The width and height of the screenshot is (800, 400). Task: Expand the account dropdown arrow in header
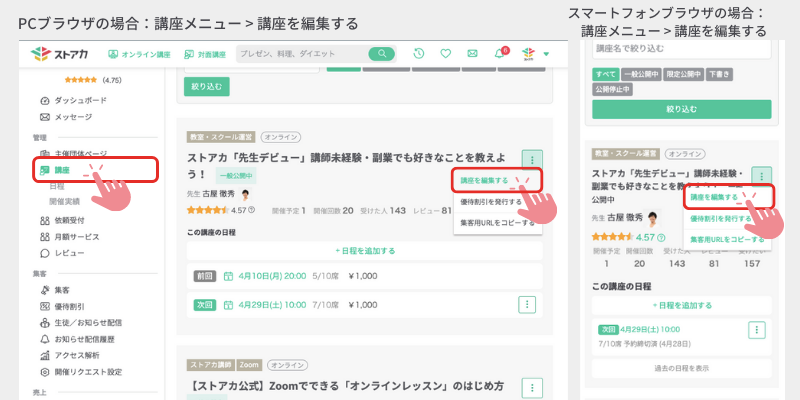point(546,54)
